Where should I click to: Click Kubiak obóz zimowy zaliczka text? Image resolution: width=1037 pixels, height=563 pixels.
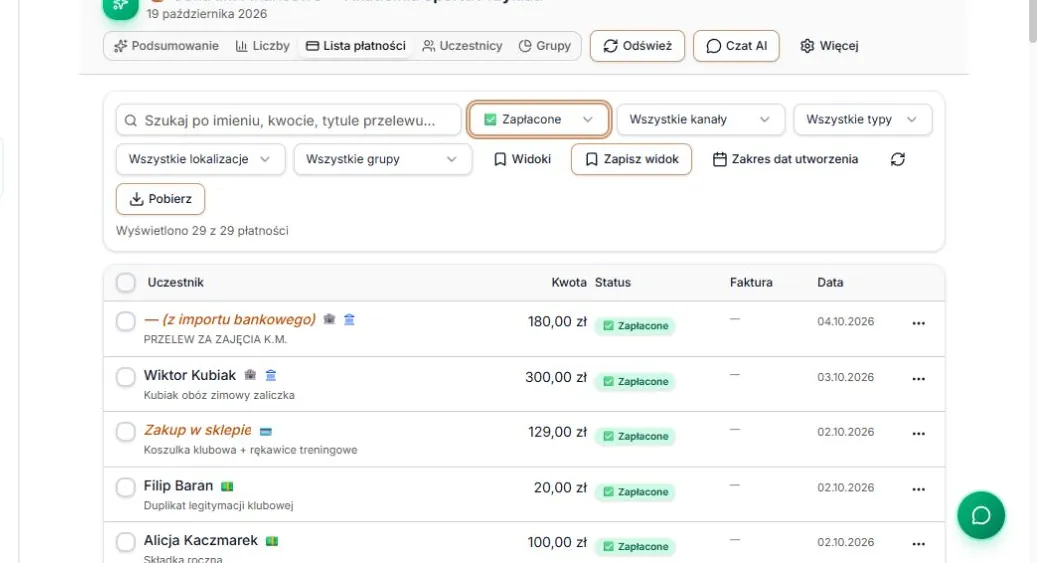219,395
